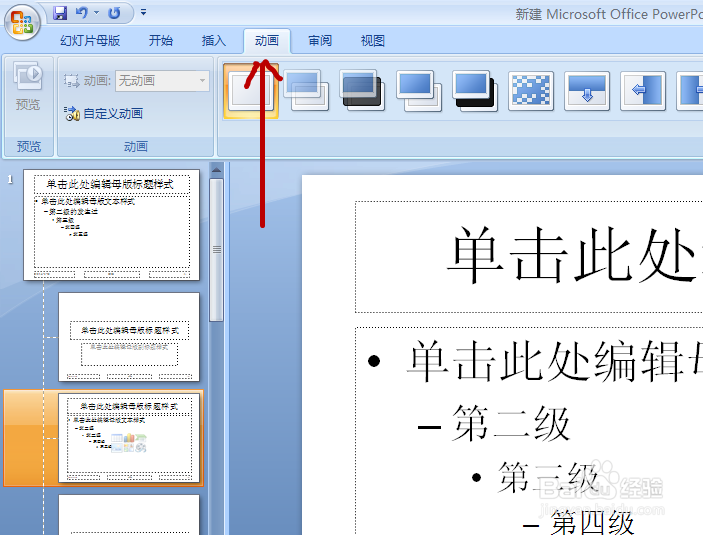Go to the 视图 tab
703x535 pixels.
click(373, 41)
